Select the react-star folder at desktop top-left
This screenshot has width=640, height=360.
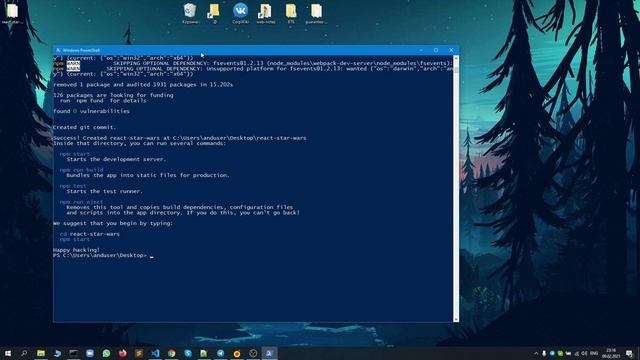point(13,13)
